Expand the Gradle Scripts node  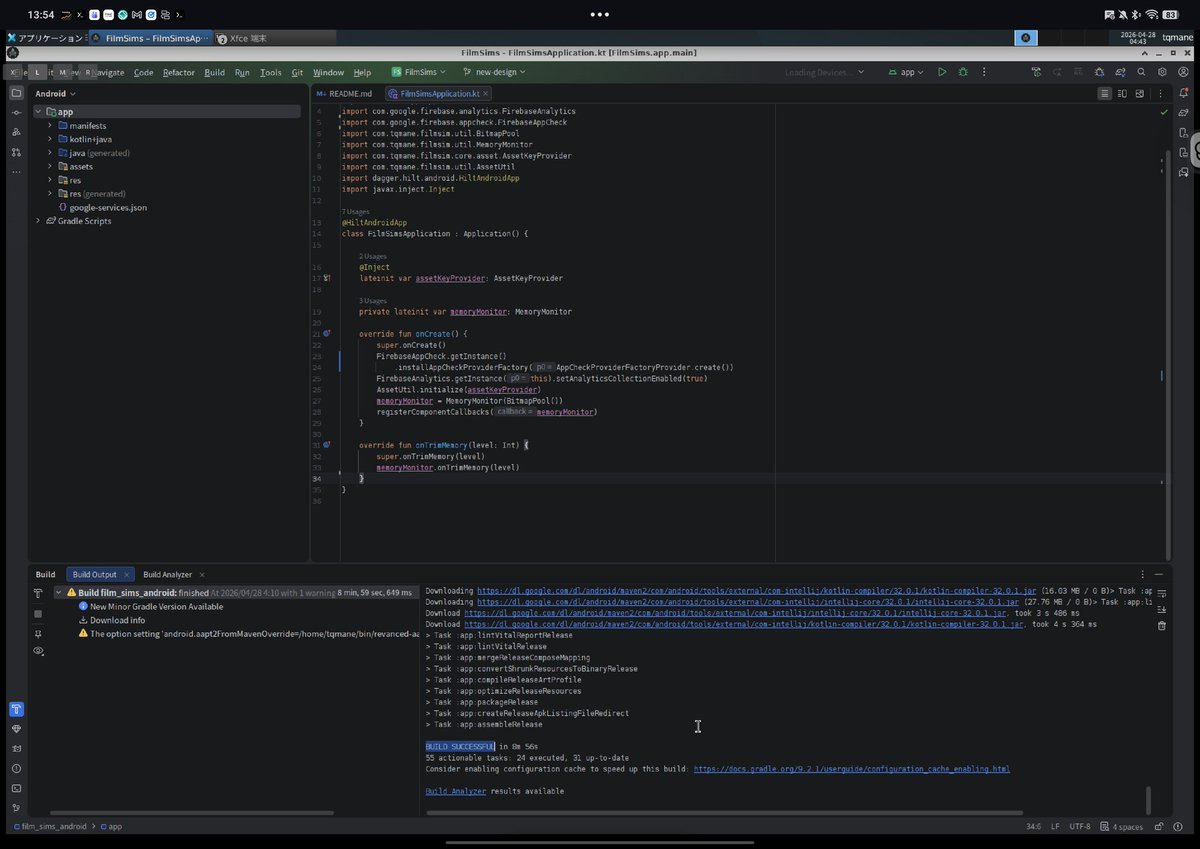pyautogui.click(x=38, y=221)
